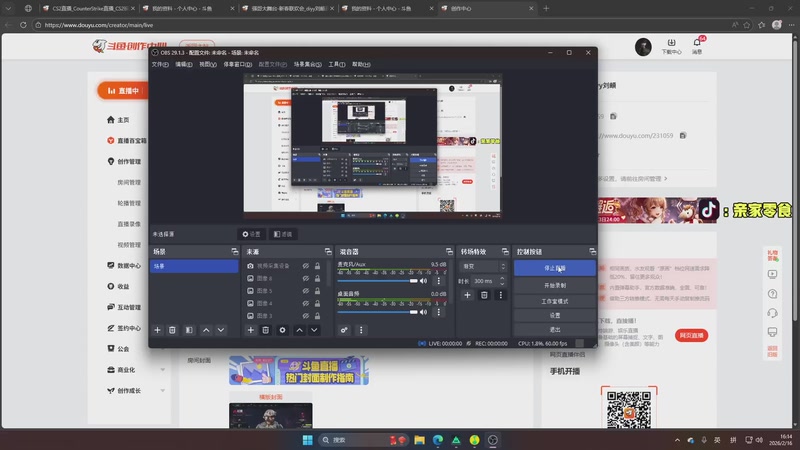
Task: Move scene up in Scenes panel
Action: 206,330
